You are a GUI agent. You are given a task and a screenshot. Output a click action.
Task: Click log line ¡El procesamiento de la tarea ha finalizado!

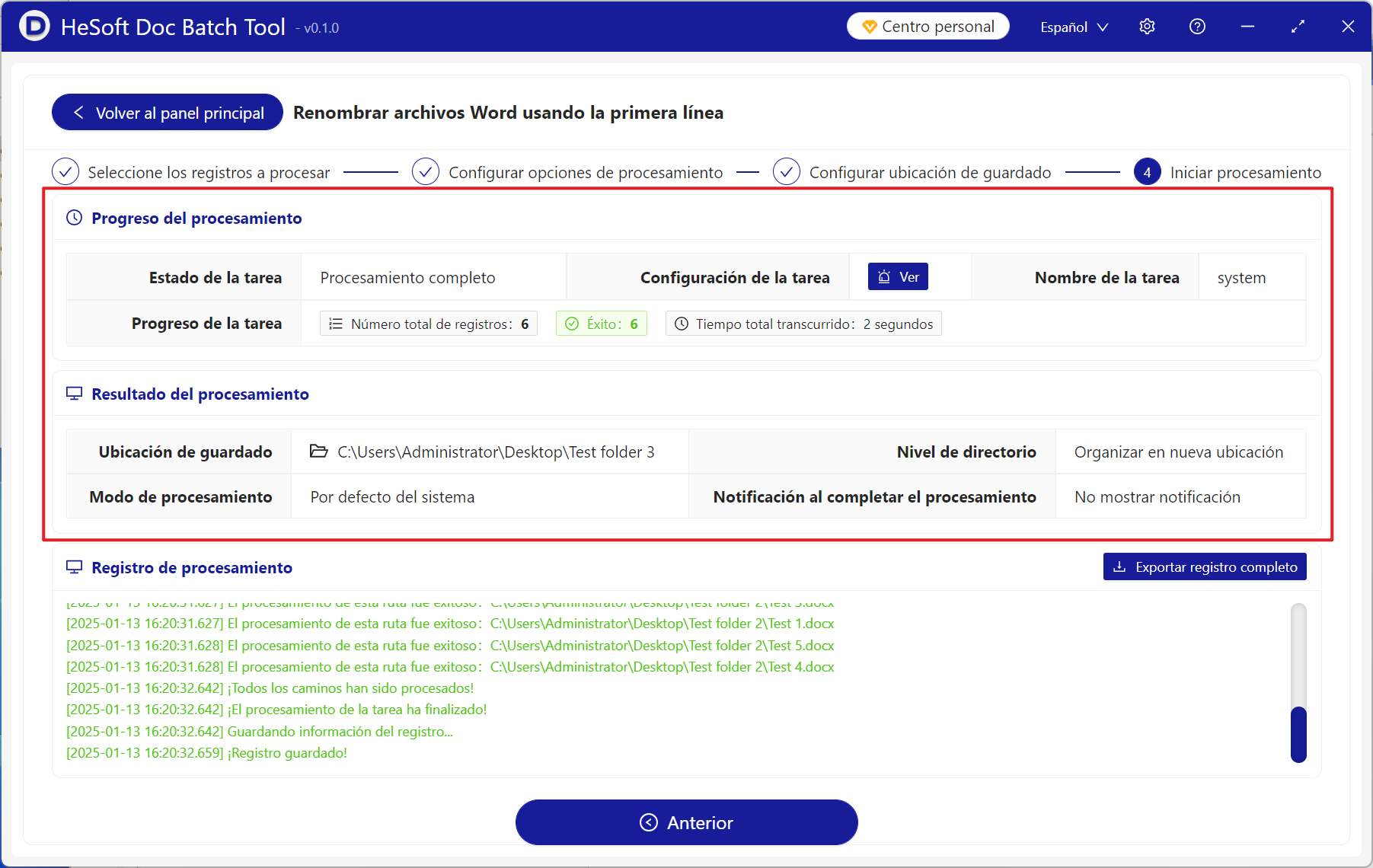[276, 710]
